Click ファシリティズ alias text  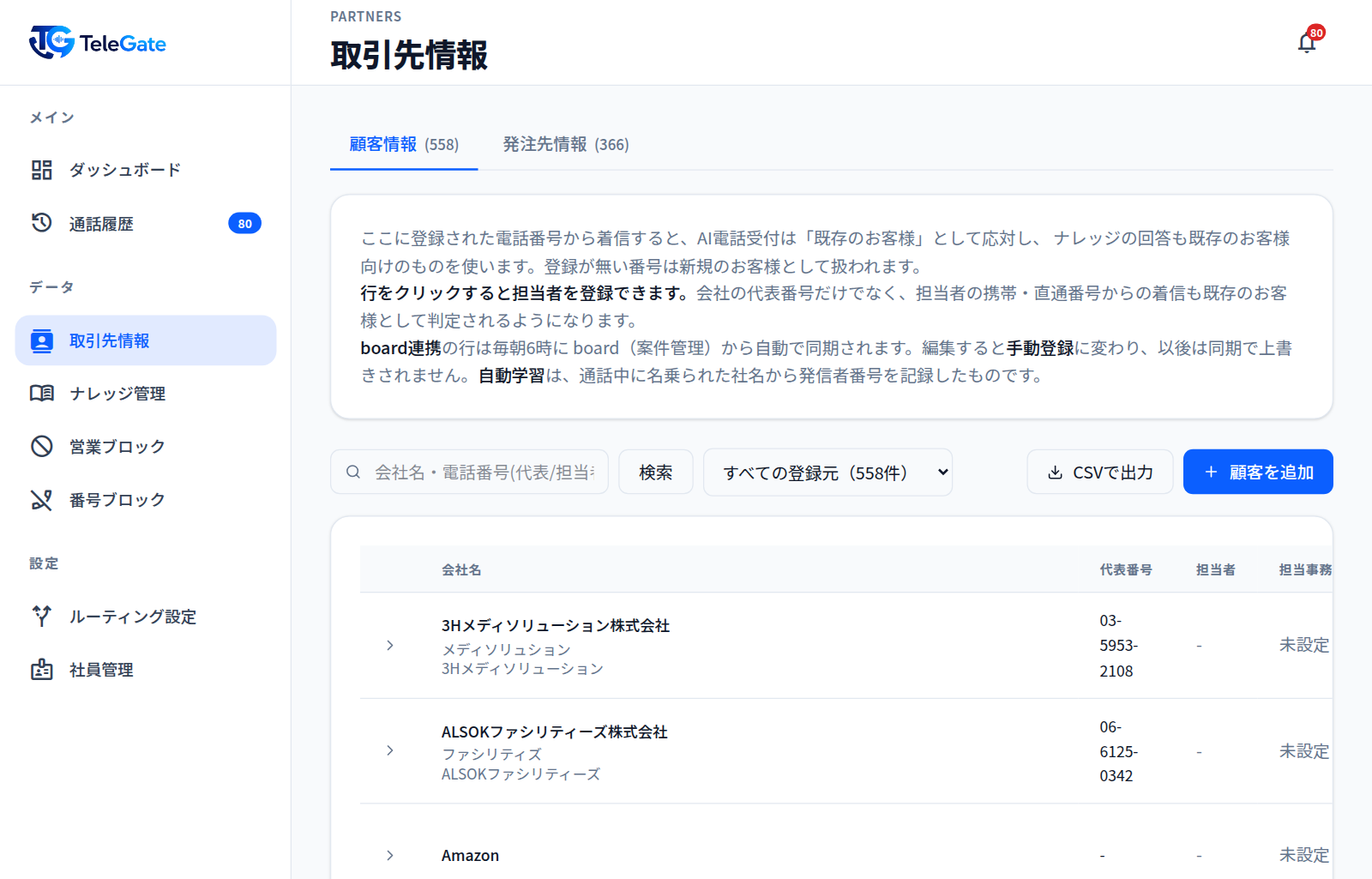(x=491, y=754)
